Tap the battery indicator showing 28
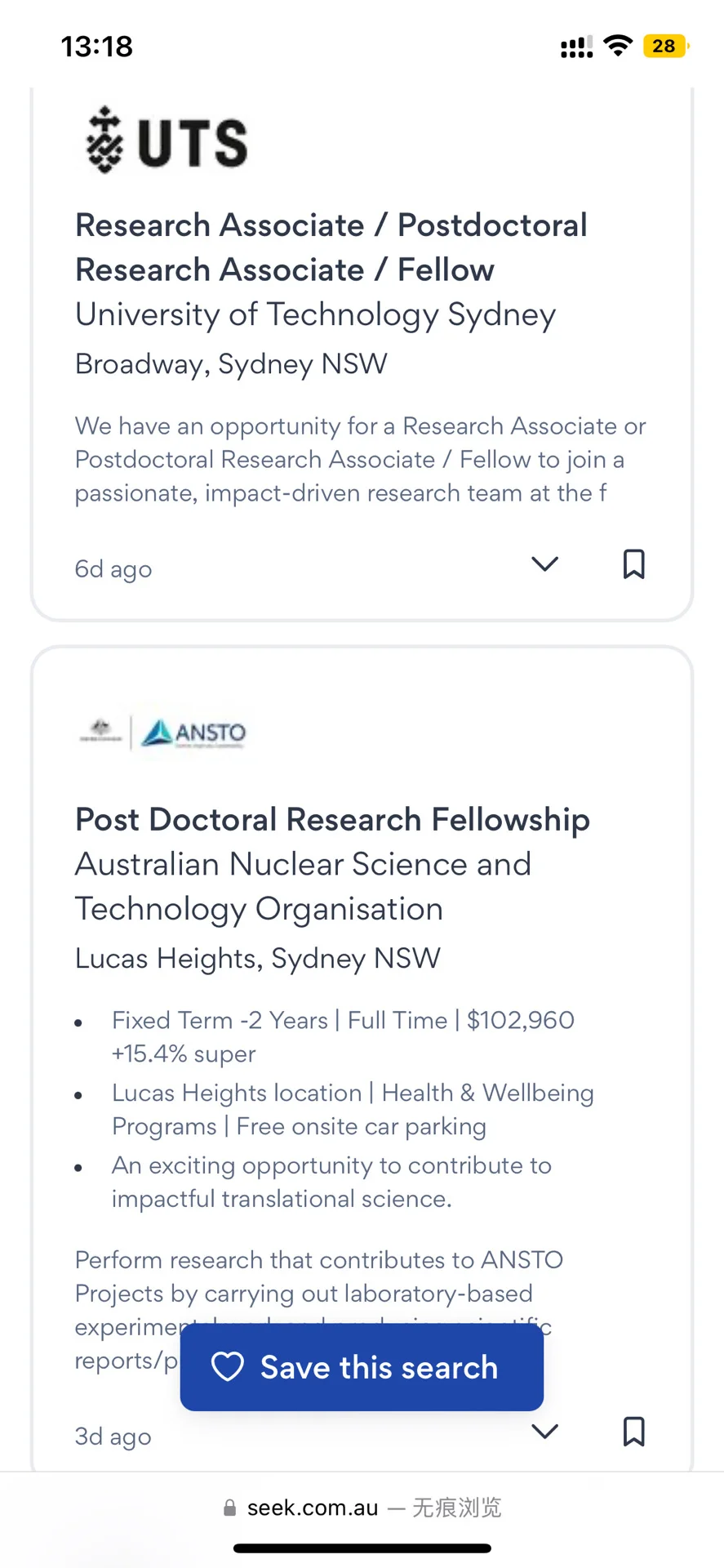 [x=666, y=46]
